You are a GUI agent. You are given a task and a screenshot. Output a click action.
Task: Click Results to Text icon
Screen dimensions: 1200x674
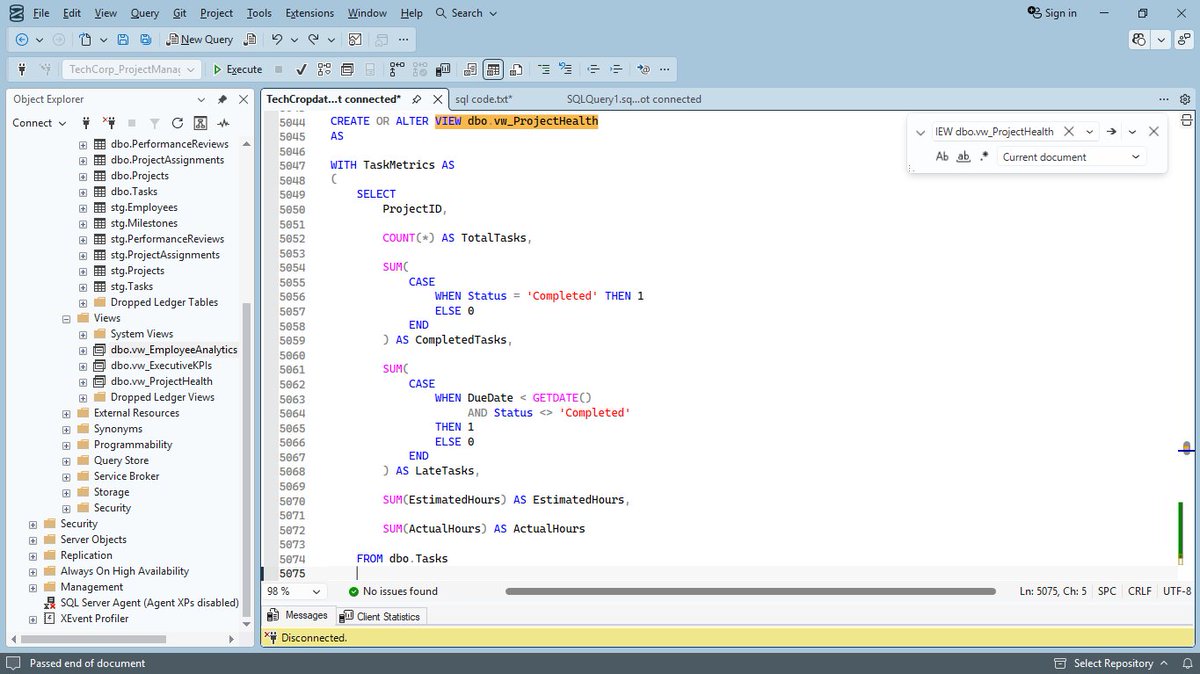click(x=469, y=69)
